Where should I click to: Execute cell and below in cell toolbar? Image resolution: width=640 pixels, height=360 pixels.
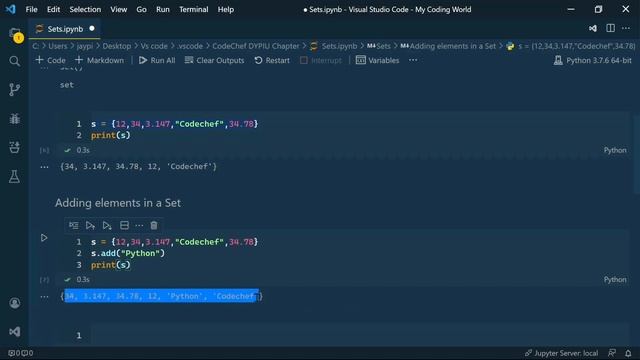pyautogui.click(x=107, y=225)
